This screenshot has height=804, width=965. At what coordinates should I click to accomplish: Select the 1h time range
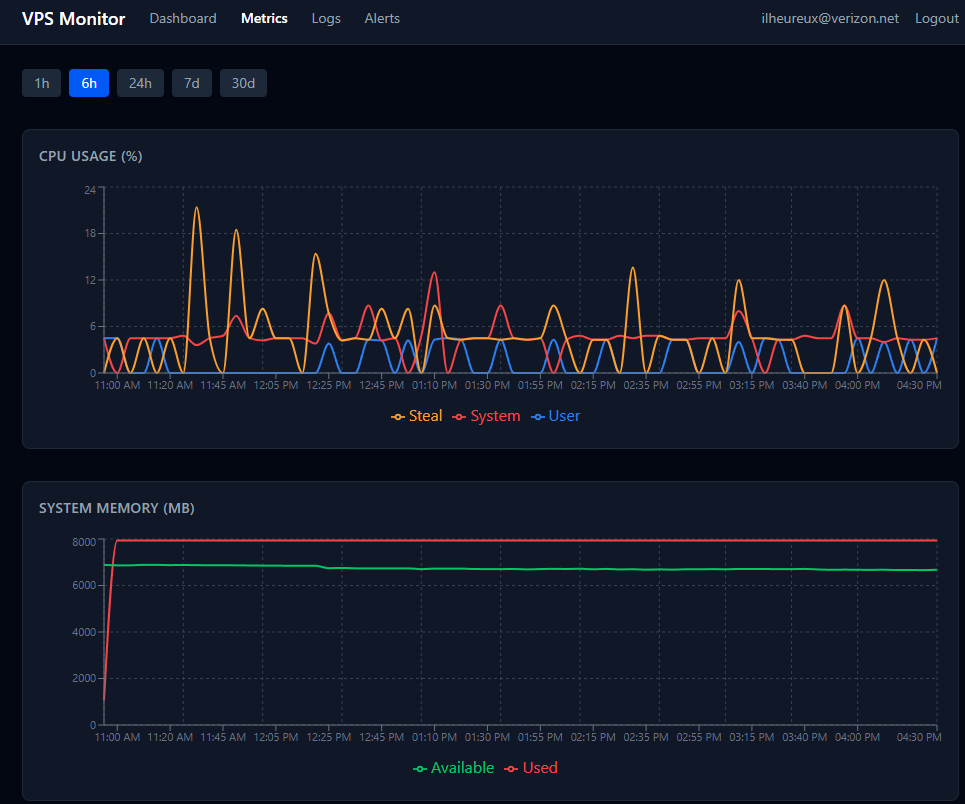pos(41,83)
